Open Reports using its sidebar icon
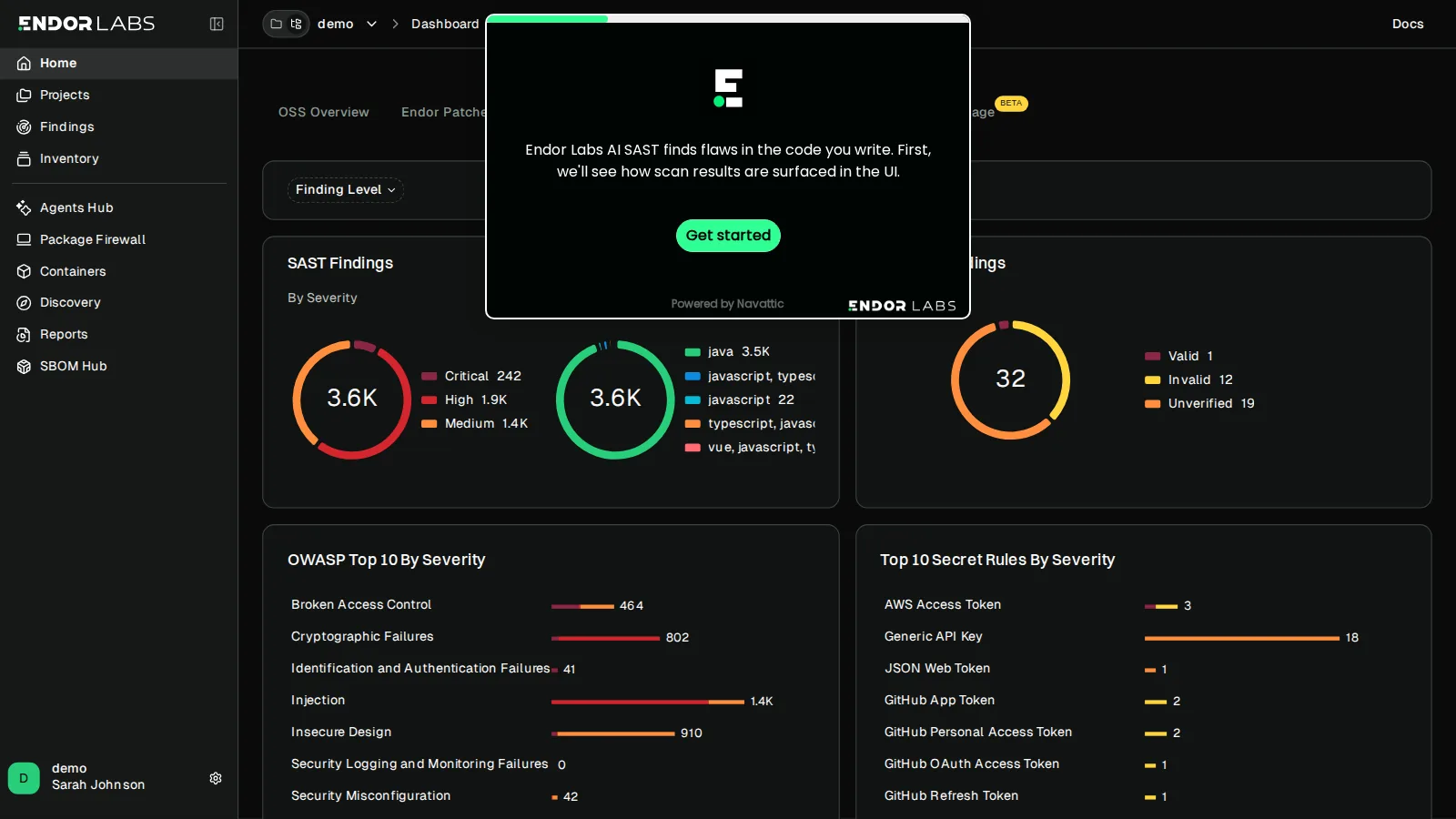The height and width of the screenshot is (819, 1456). pyautogui.click(x=24, y=335)
